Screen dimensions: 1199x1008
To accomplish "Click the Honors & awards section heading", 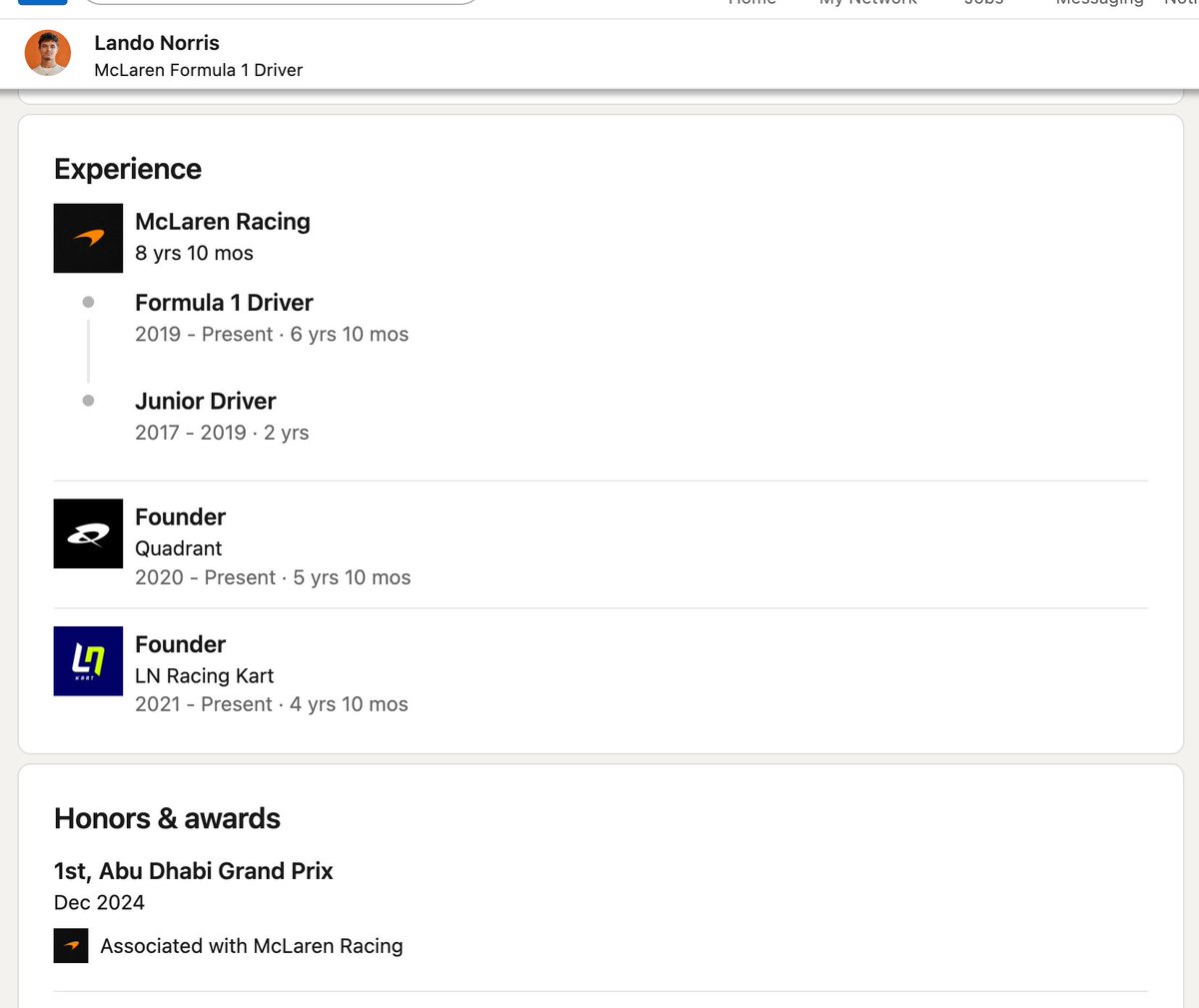I will point(167,818).
